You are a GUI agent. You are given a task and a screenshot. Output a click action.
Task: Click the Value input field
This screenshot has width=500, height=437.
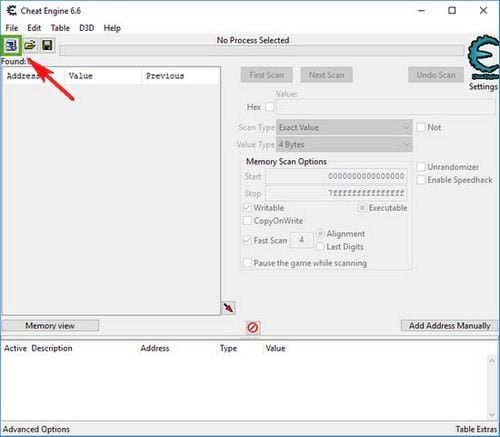tap(386, 107)
